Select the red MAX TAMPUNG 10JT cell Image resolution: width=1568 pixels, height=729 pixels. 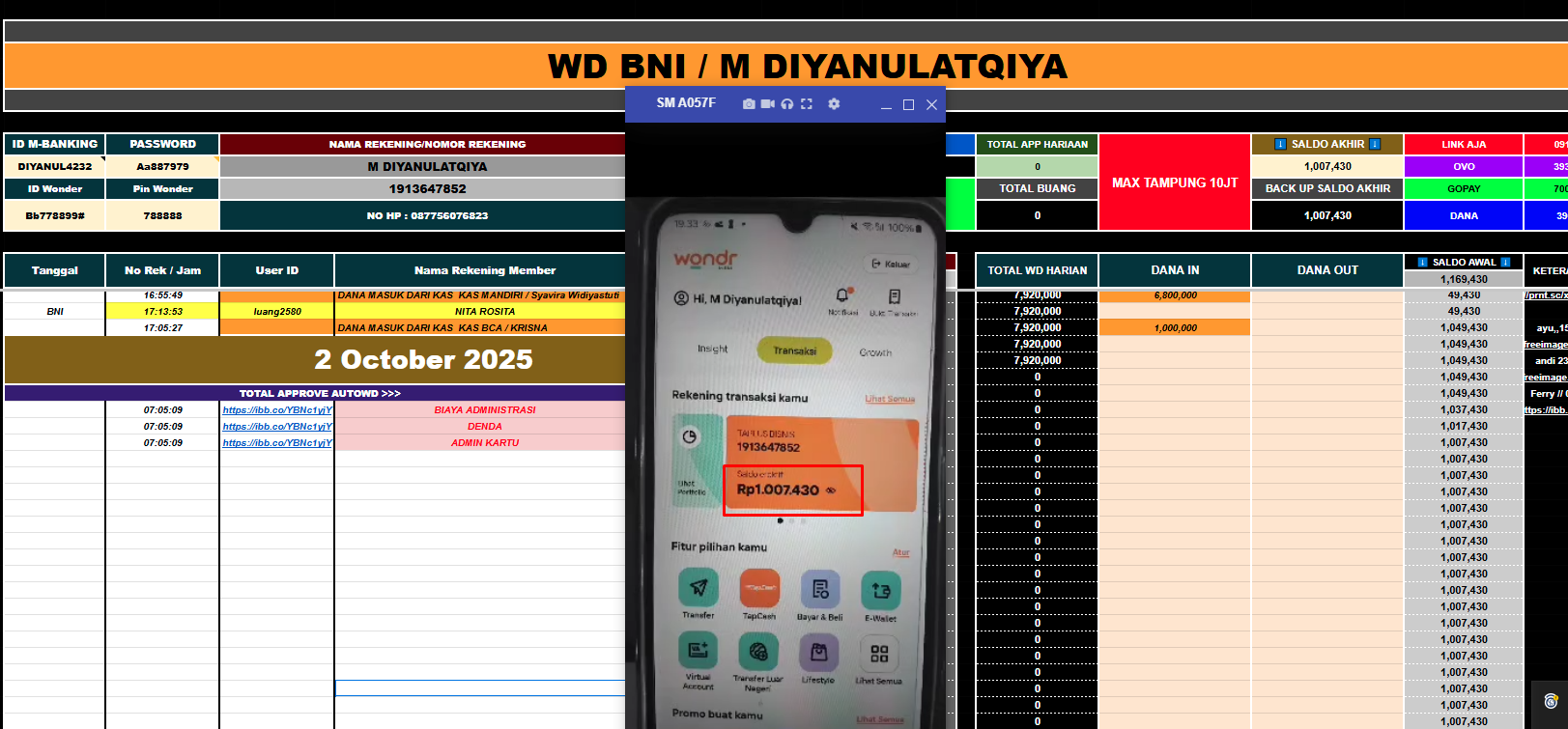1175,182
